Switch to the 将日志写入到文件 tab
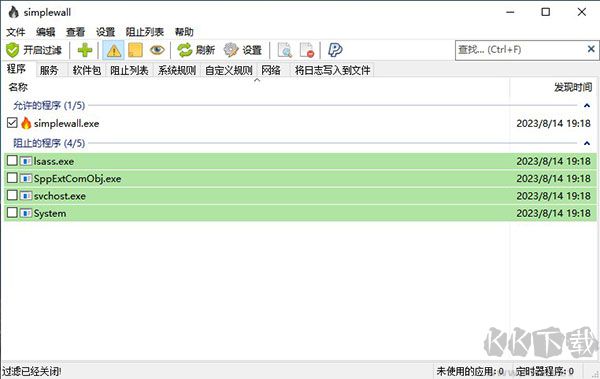 [333, 70]
